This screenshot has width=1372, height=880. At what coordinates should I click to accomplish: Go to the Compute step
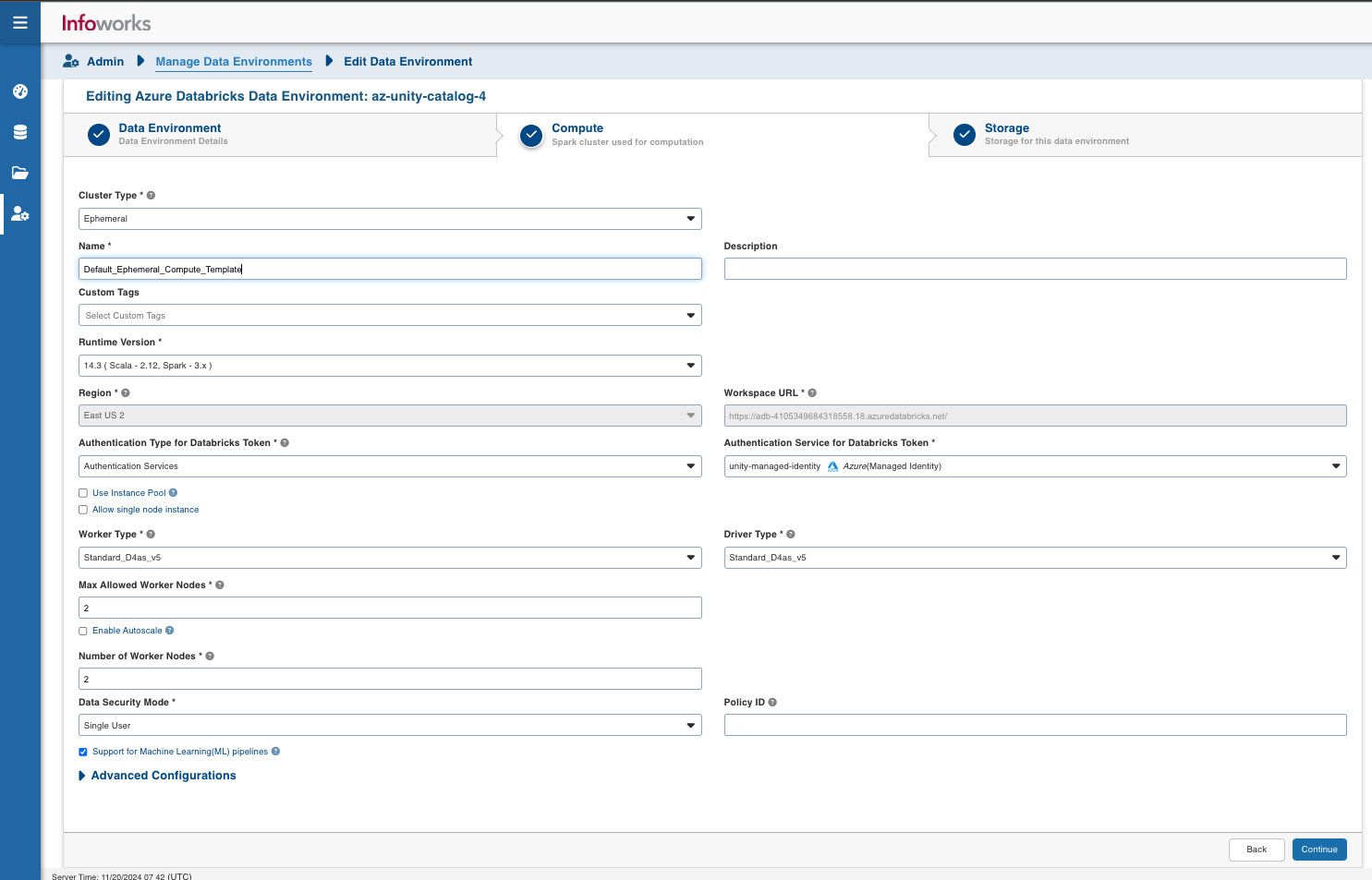[x=712, y=135]
